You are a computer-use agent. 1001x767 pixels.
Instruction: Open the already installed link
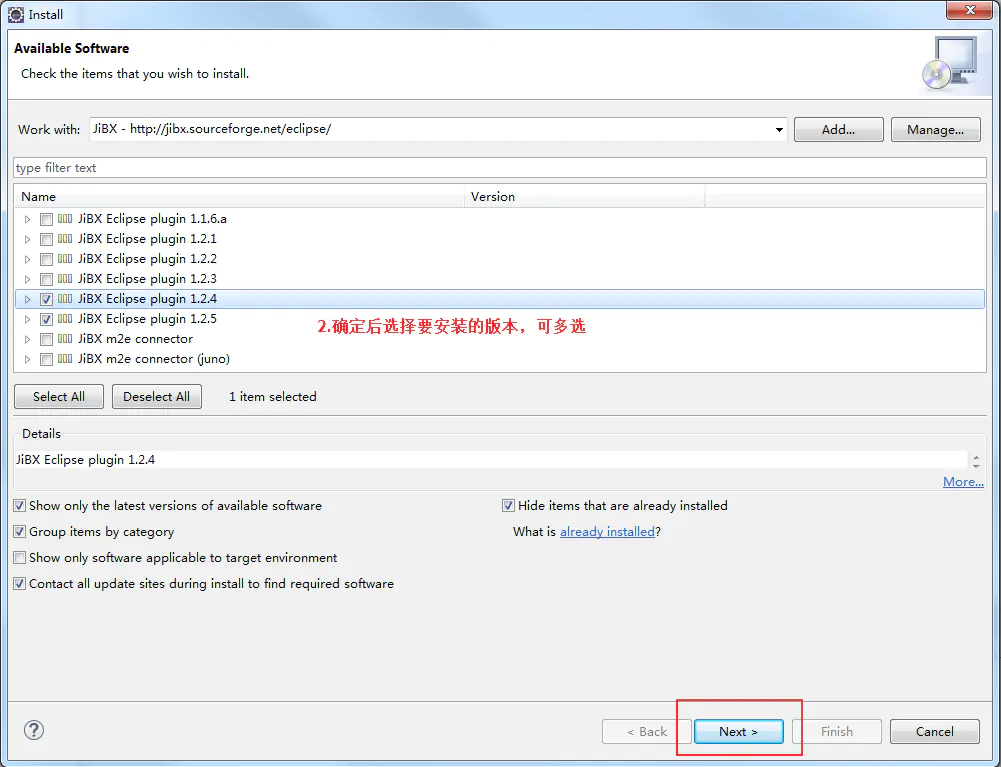pyautogui.click(x=607, y=531)
